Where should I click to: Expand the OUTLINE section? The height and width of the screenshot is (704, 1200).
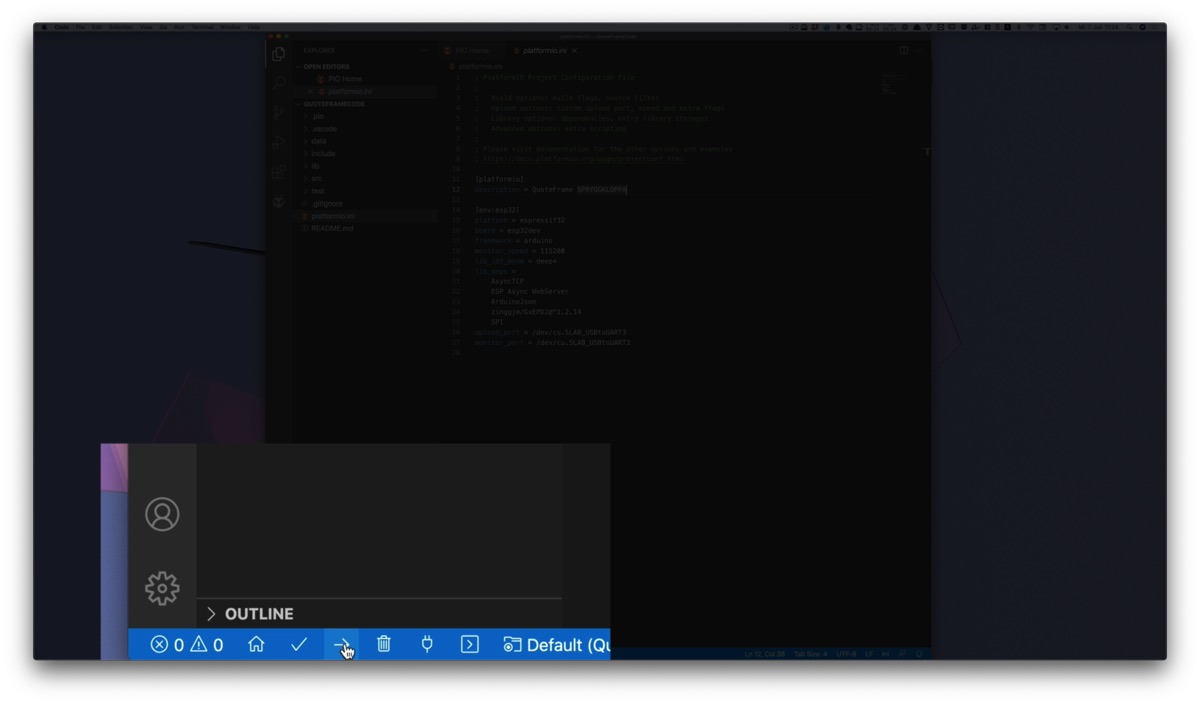(x=249, y=614)
